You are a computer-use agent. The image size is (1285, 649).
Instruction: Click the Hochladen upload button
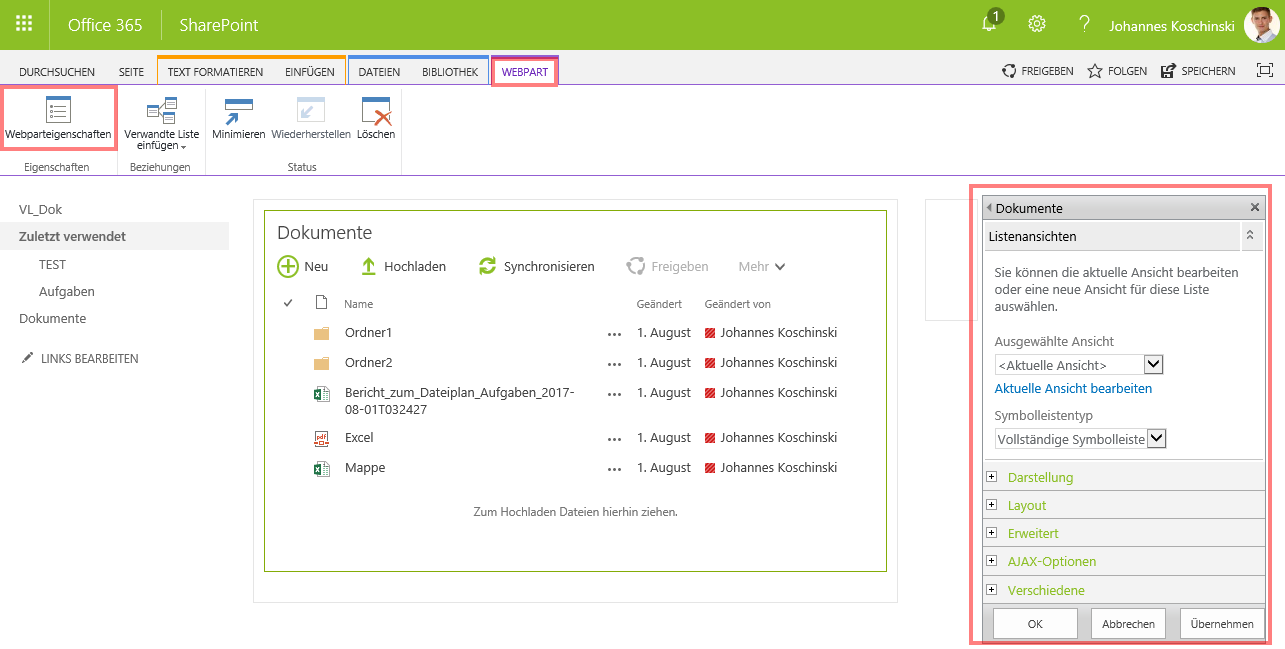[x=403, y=267]
